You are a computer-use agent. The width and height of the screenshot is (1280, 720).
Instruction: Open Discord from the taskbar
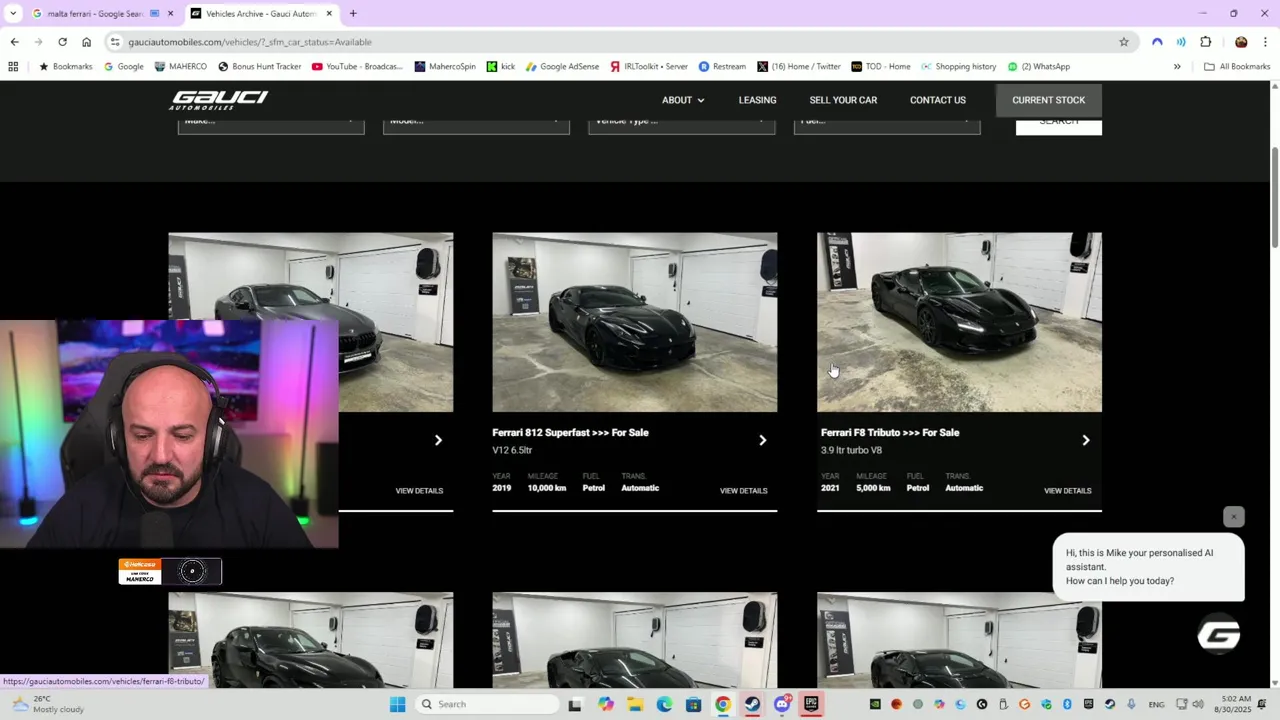click(x=782, y=704)
